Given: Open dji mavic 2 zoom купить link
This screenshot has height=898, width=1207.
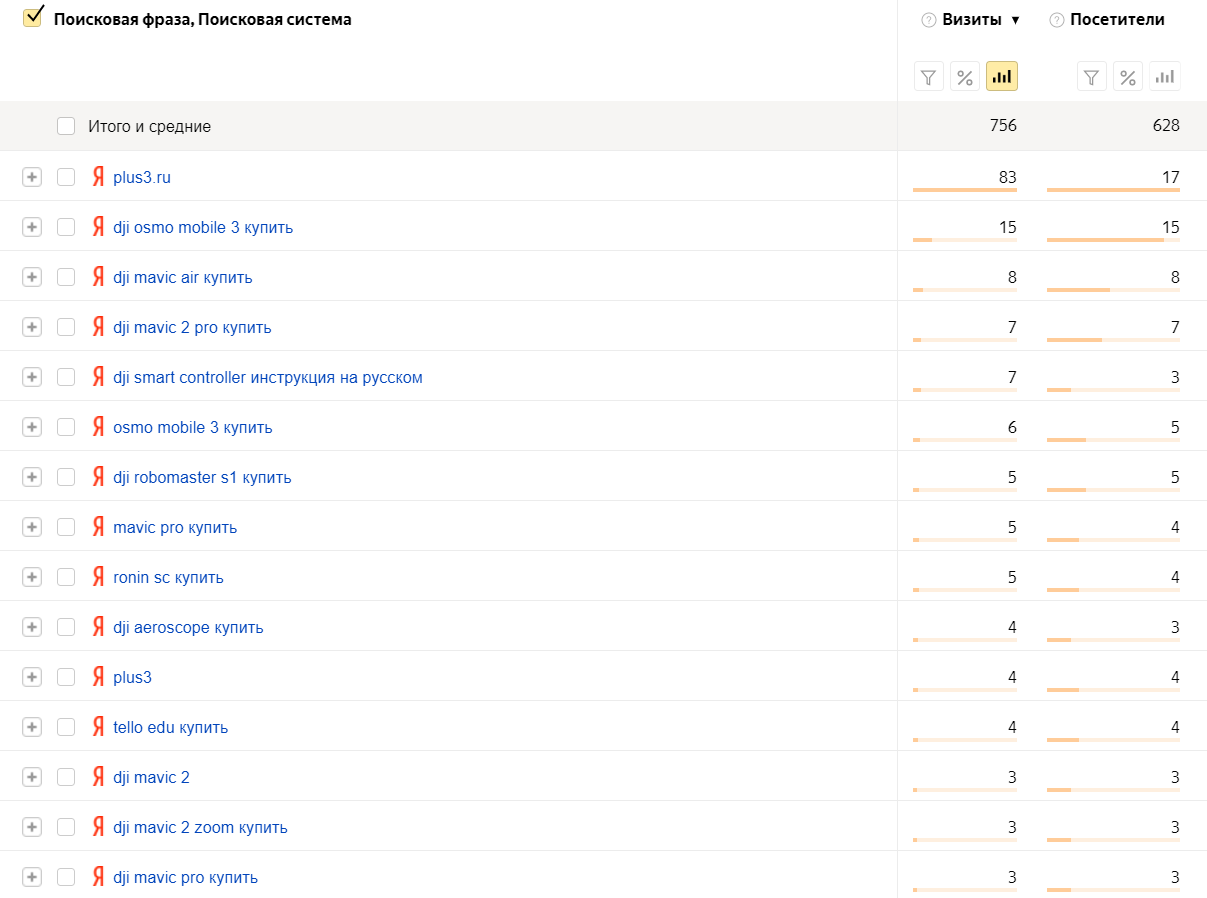Looking at the screenshot, I should point(200,827).
